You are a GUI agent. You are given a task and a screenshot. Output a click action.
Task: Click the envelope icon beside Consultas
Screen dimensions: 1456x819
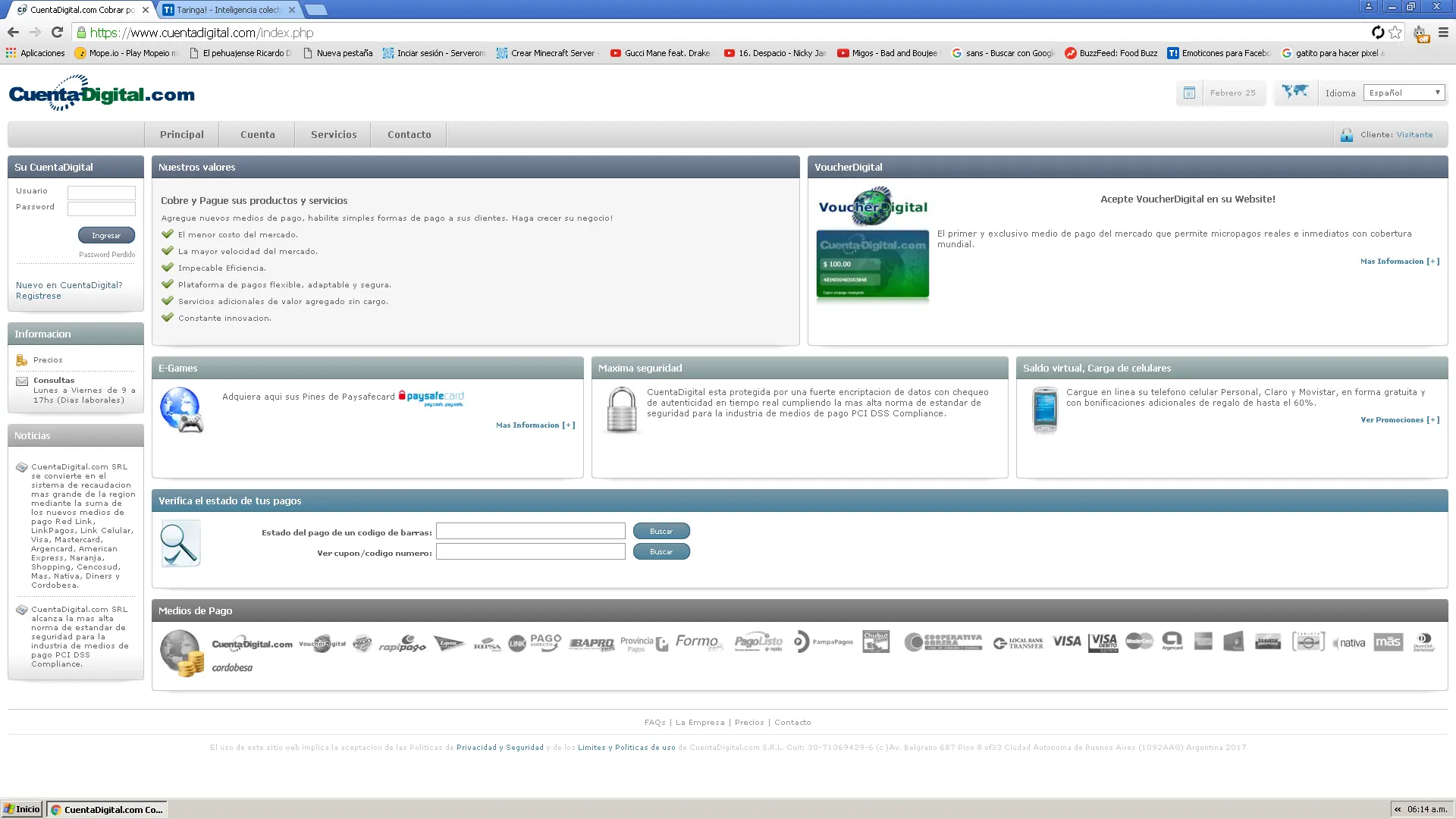22,381
